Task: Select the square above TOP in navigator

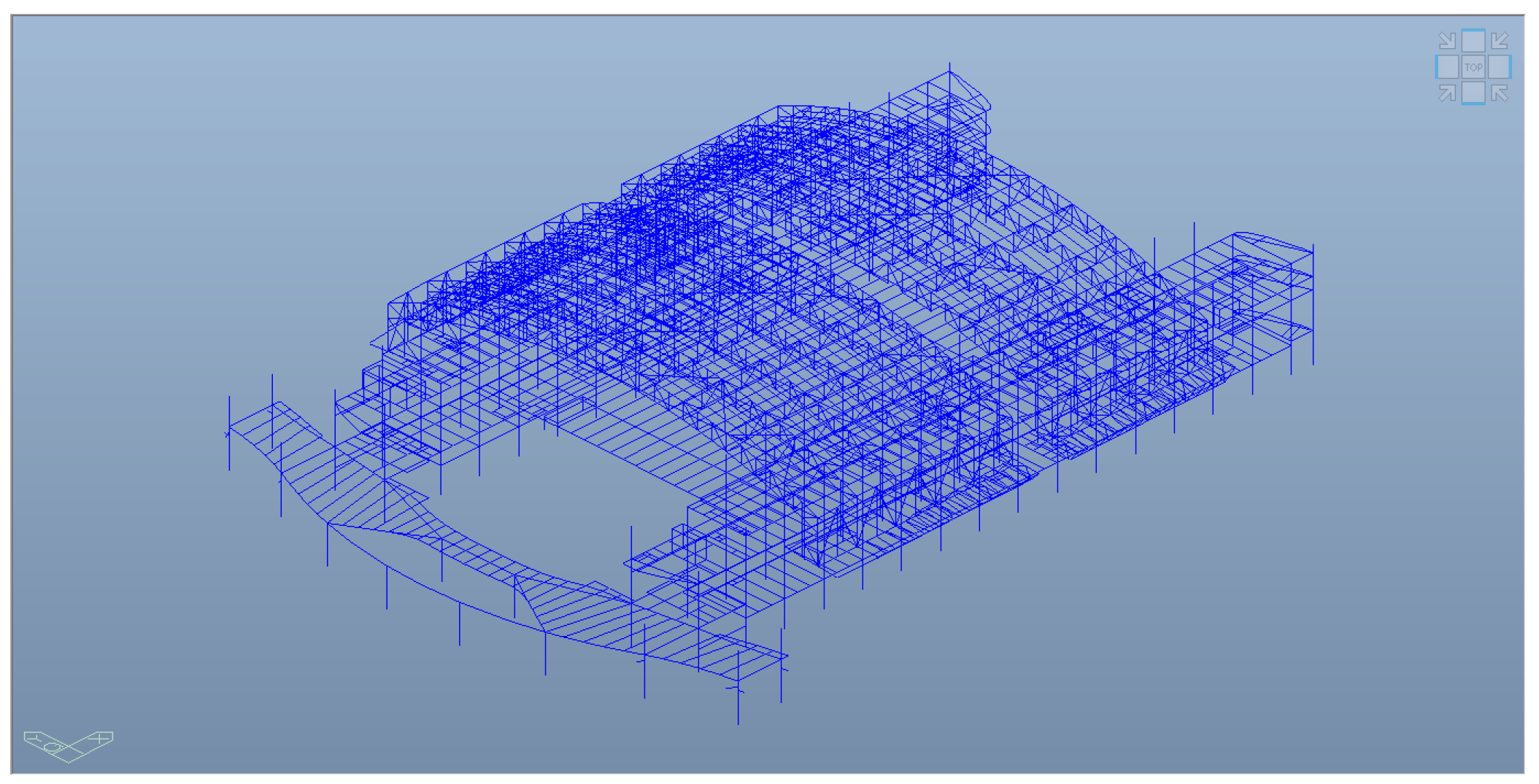Action: [x=1473, y=41]
